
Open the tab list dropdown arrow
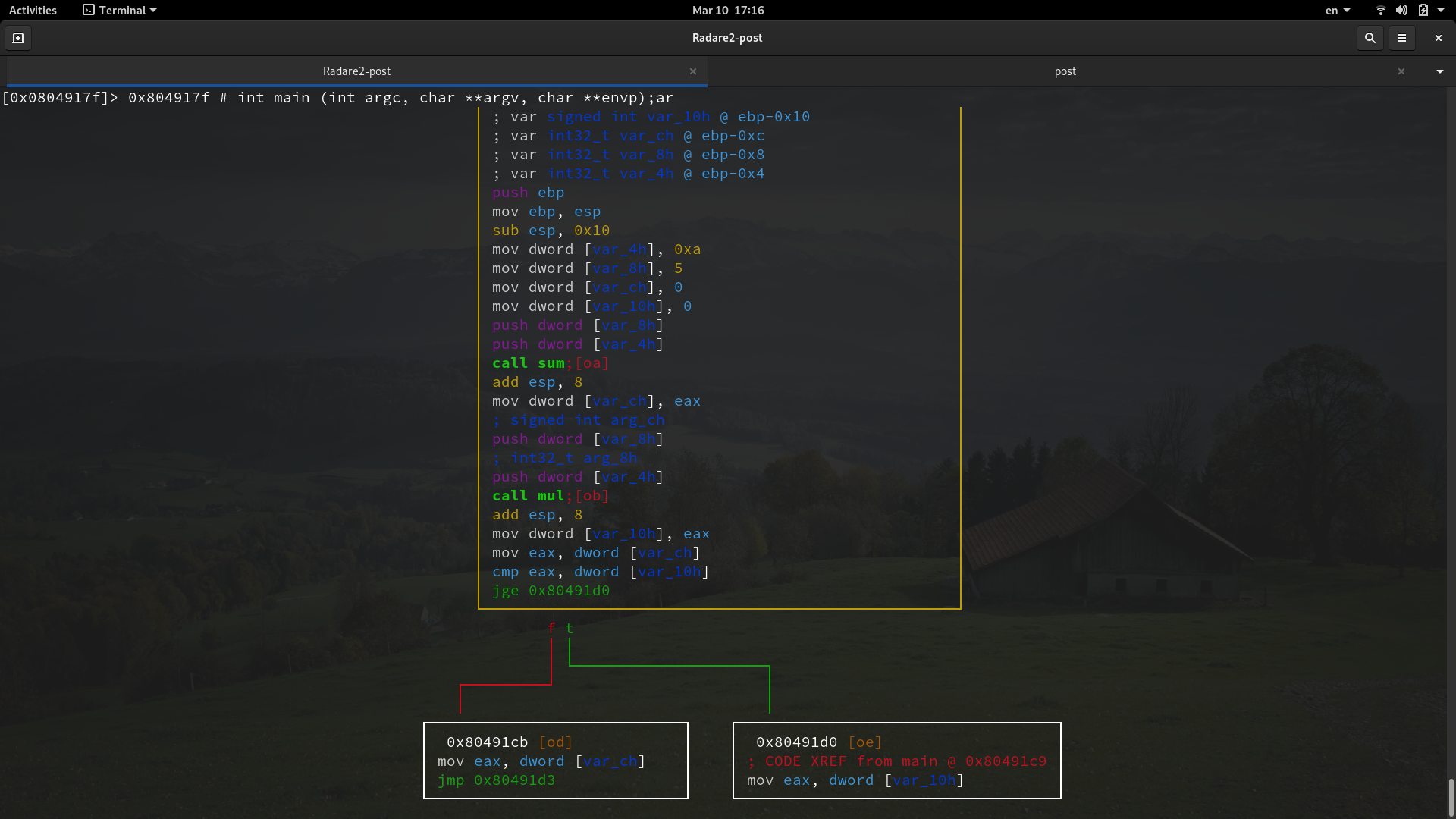tap(1439, 71)
